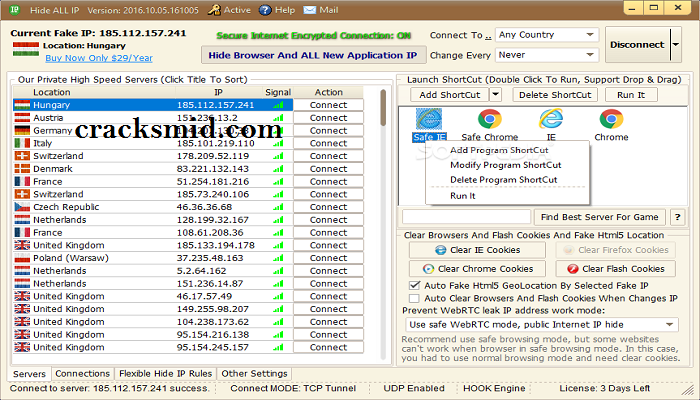The width and height of the screenshot is (700, 400).
Task: Choose Add Program ShortCut from context menu
Action: click(x=499, y=150)
